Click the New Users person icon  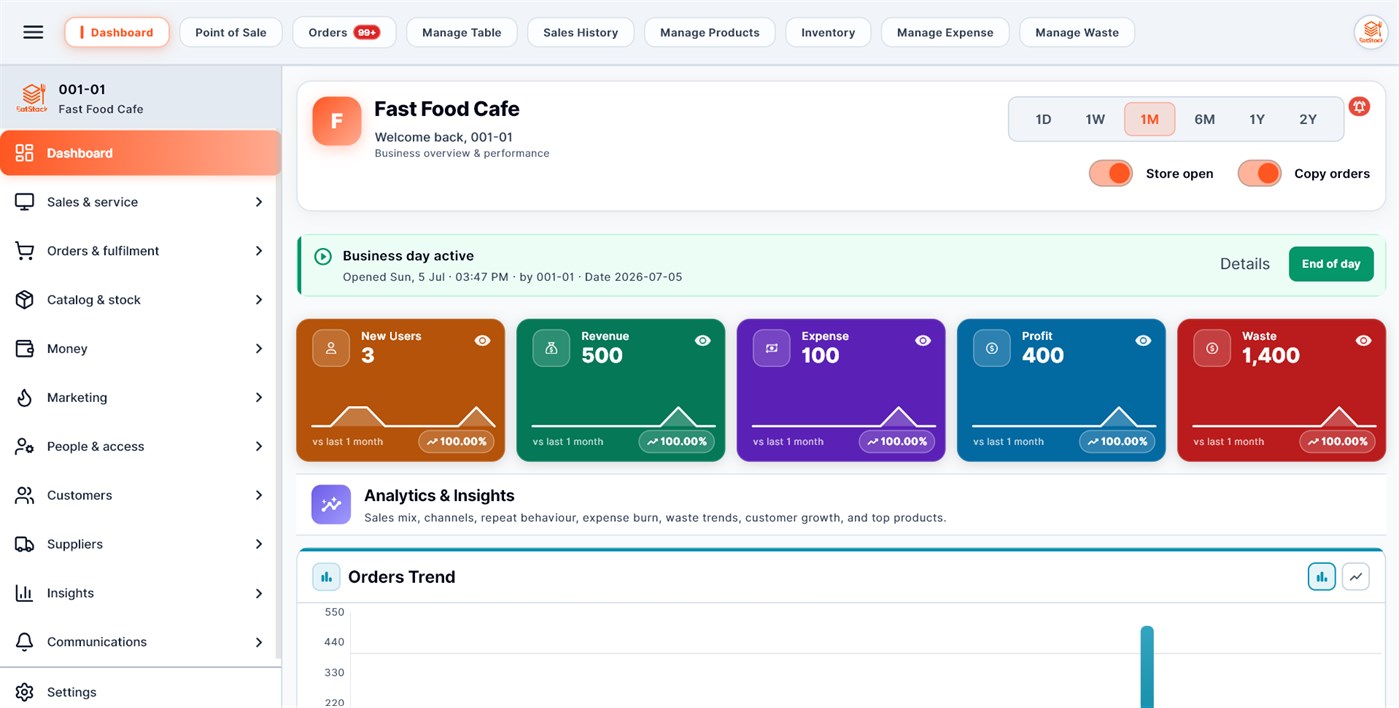331,348
